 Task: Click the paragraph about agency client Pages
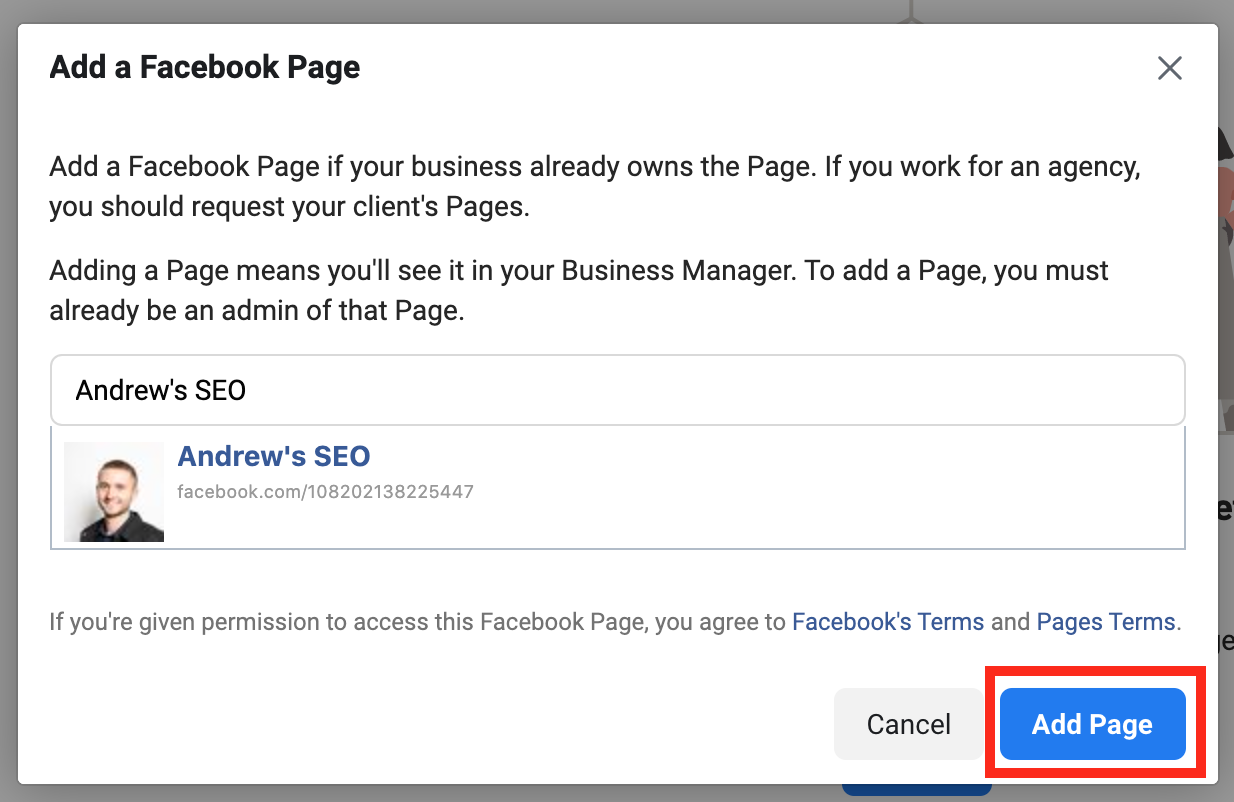[x=596, y=187]
